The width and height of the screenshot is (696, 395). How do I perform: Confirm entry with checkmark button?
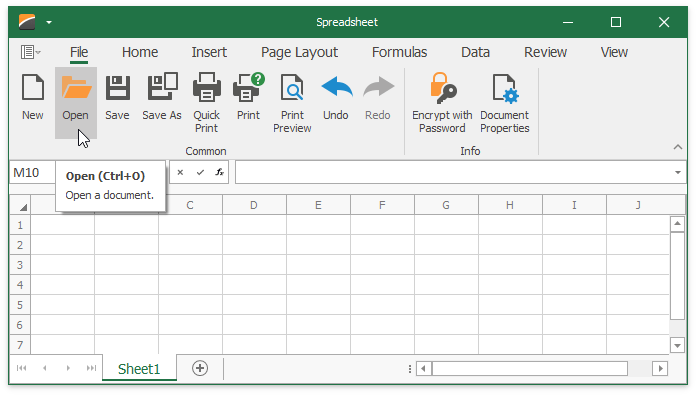coord(200,172)
